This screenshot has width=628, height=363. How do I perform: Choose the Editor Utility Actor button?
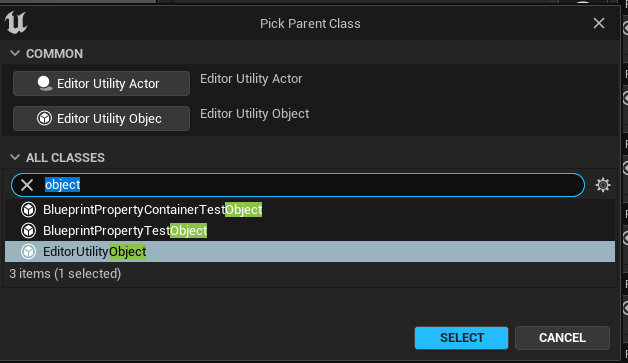point(101,83)
